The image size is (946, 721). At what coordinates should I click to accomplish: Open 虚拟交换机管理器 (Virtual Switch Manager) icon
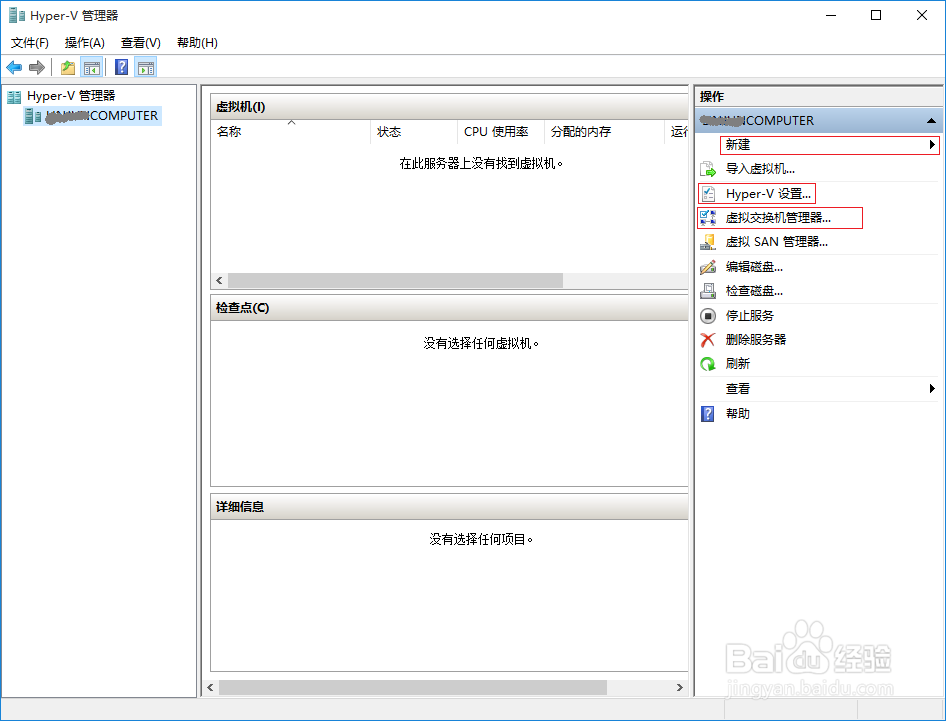coord(708,217)
